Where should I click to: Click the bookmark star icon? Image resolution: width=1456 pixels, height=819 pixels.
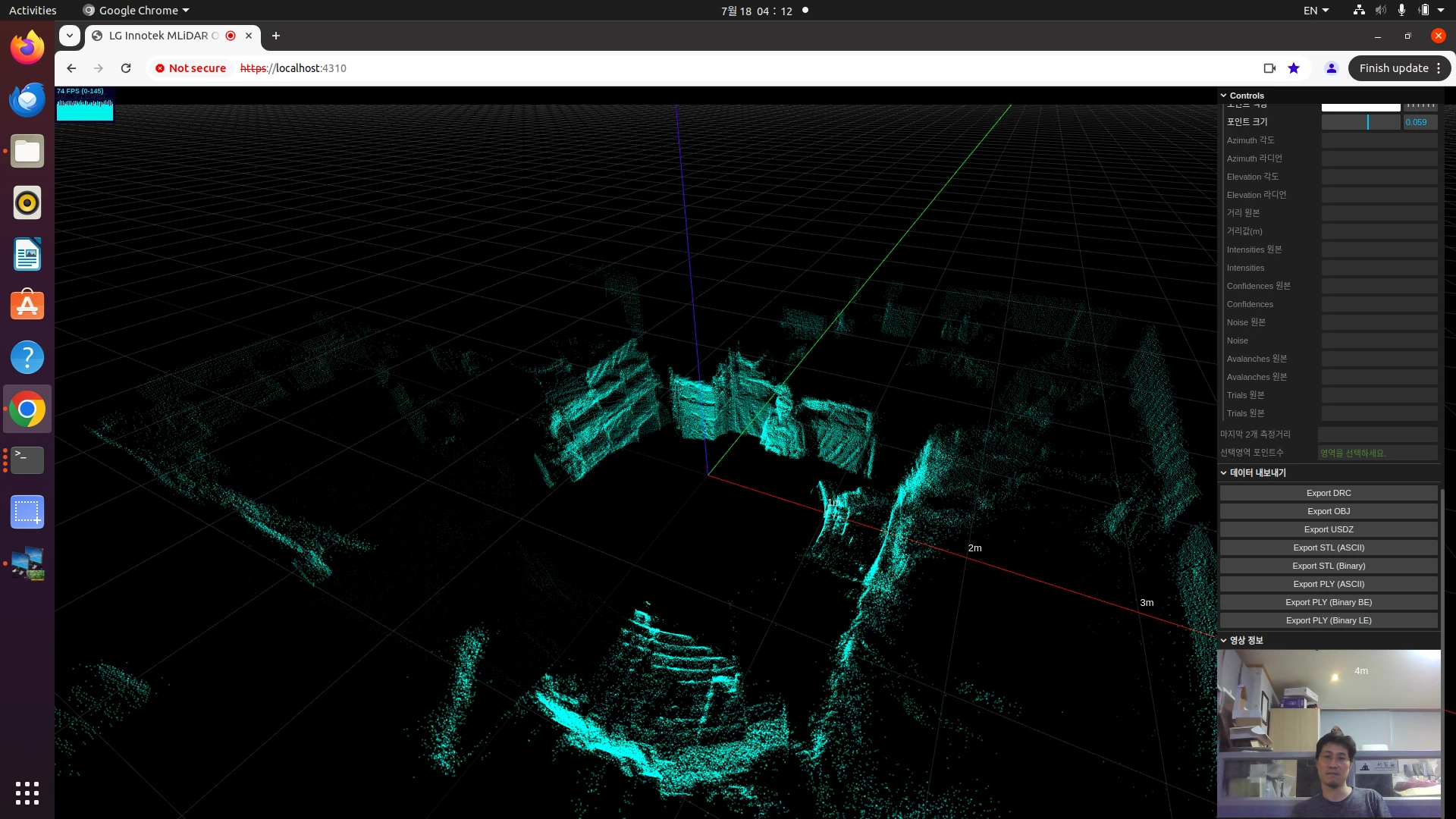[1294, 68]
